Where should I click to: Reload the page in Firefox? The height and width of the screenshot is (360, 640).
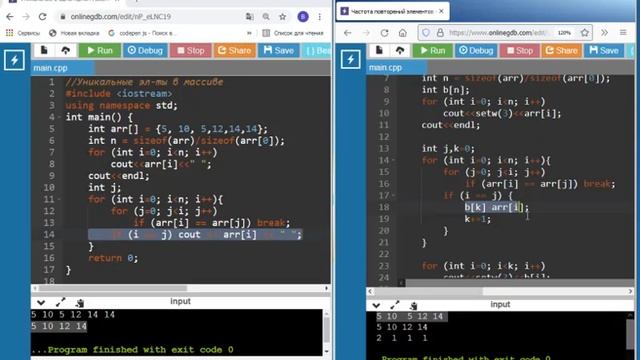(x=384, y=33)
